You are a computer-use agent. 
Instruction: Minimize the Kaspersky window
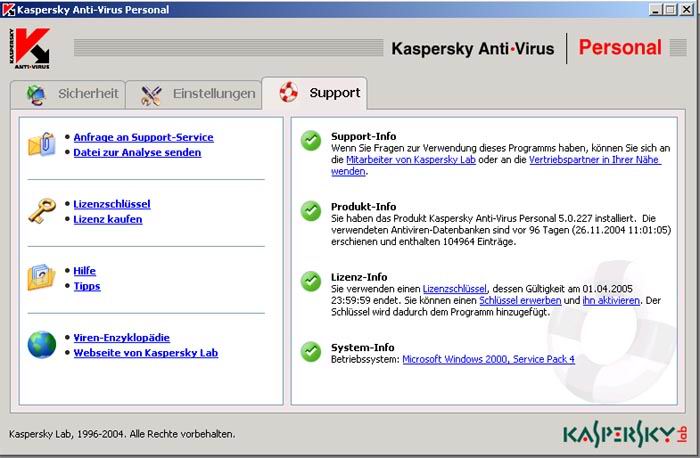pyautogui.click(x=655, y=9)
